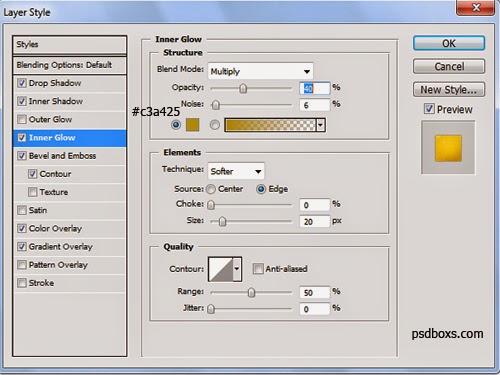Image resolution: width=500 pixels, height=375 pixels.
Task: Click the Opacity value field
Action: 315,88
